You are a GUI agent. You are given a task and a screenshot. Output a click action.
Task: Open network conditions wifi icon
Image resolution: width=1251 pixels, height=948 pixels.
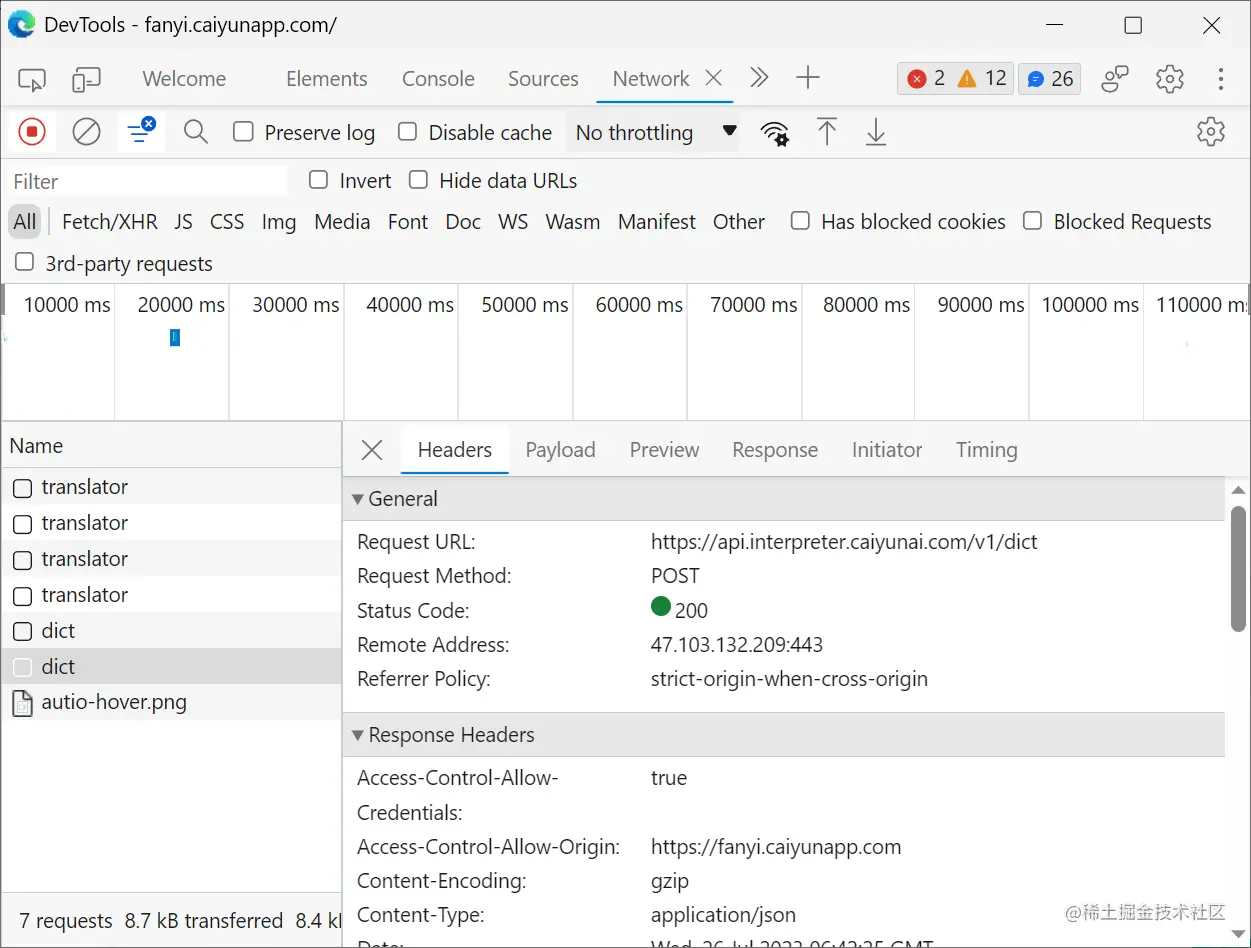tap(775, 132)
